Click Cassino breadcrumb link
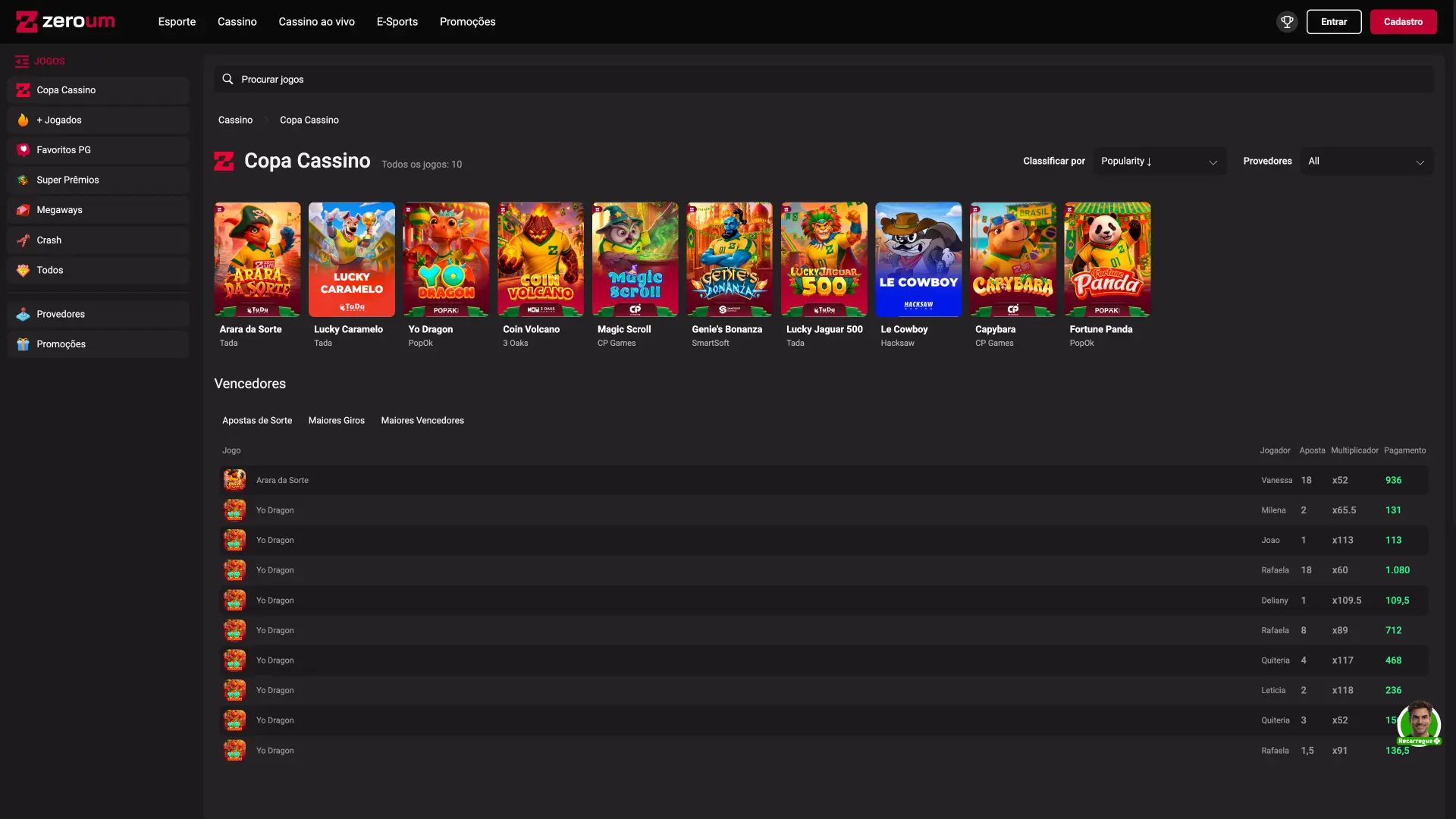Viewport: 1456px width, 819px height. (236, 121)
